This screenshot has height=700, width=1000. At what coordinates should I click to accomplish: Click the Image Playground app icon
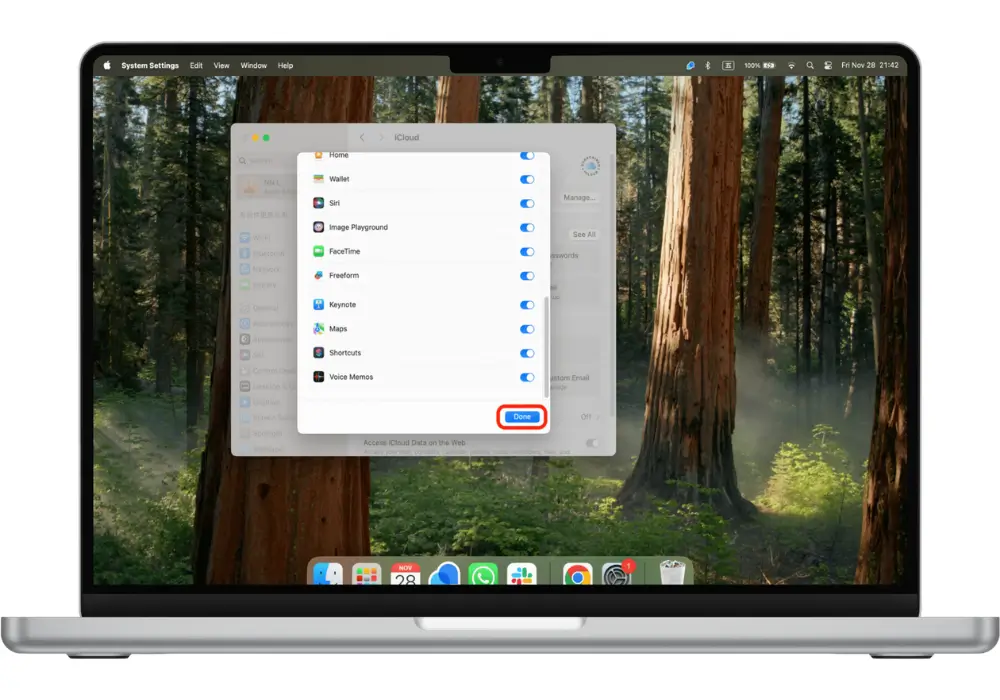[319, 227]
